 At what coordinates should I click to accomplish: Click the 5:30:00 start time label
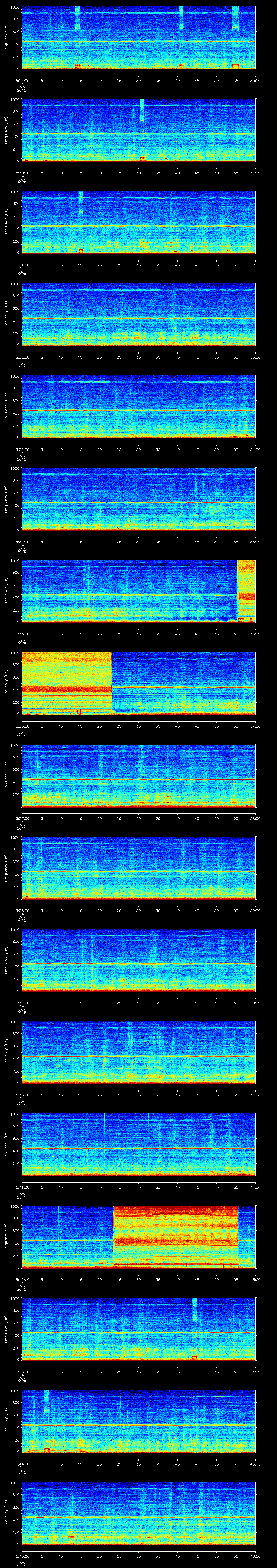click(x=22, y=173)
